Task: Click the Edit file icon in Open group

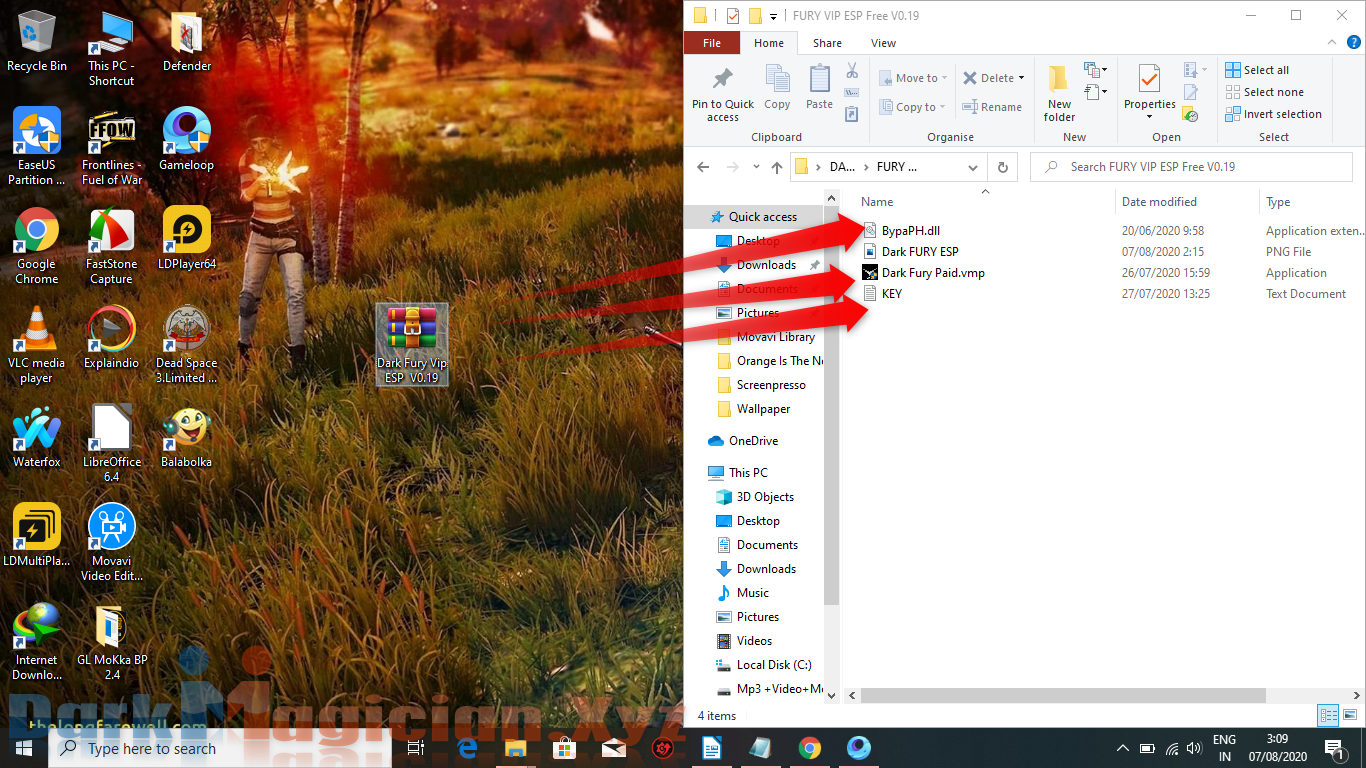Action: tap(1190, 92)
